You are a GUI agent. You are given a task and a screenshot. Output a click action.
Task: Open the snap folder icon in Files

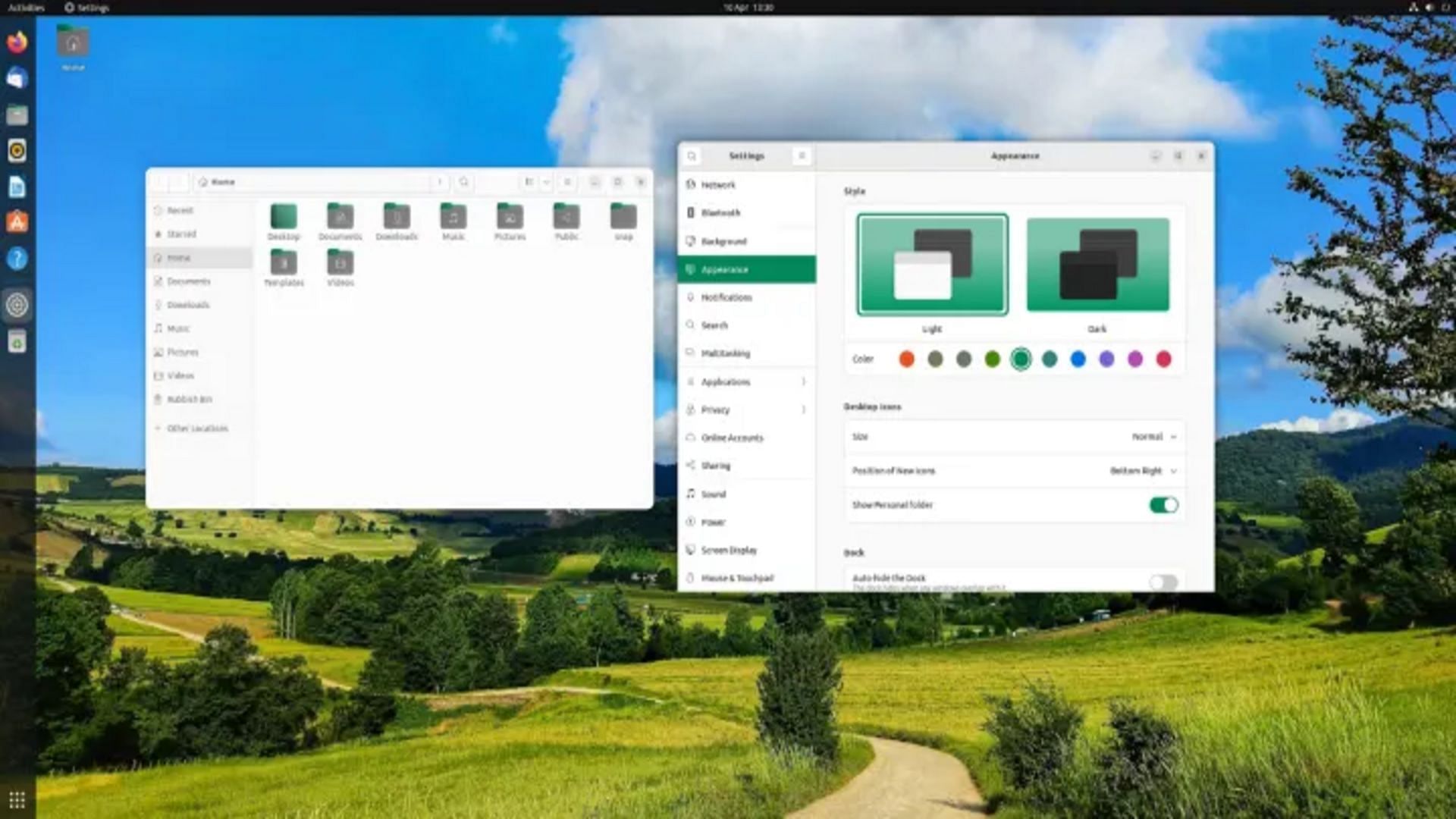(x=623, y=222)
